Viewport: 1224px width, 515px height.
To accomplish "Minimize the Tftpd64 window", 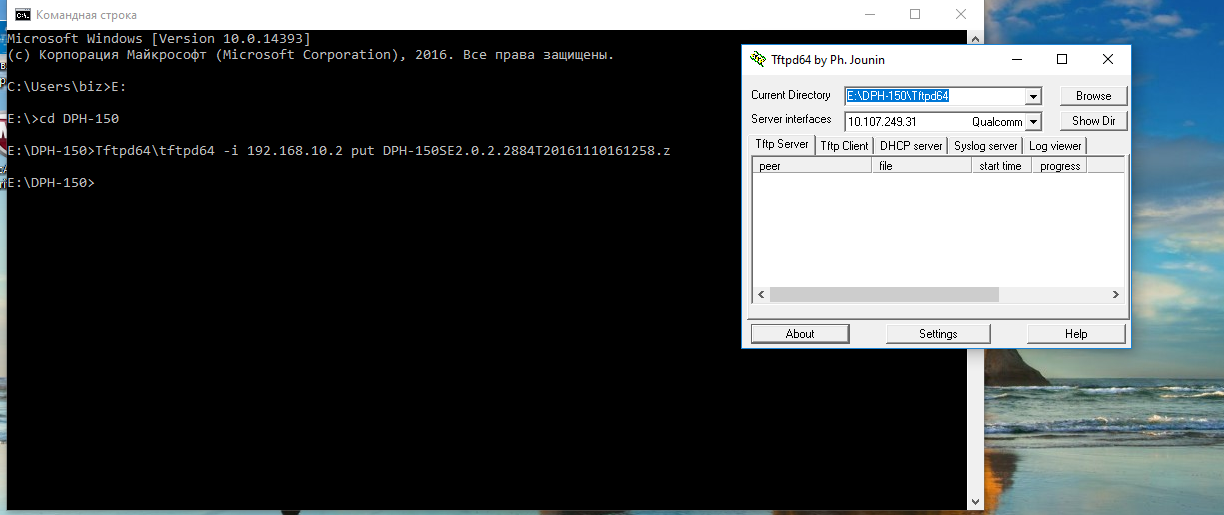I will point(1016,60).
